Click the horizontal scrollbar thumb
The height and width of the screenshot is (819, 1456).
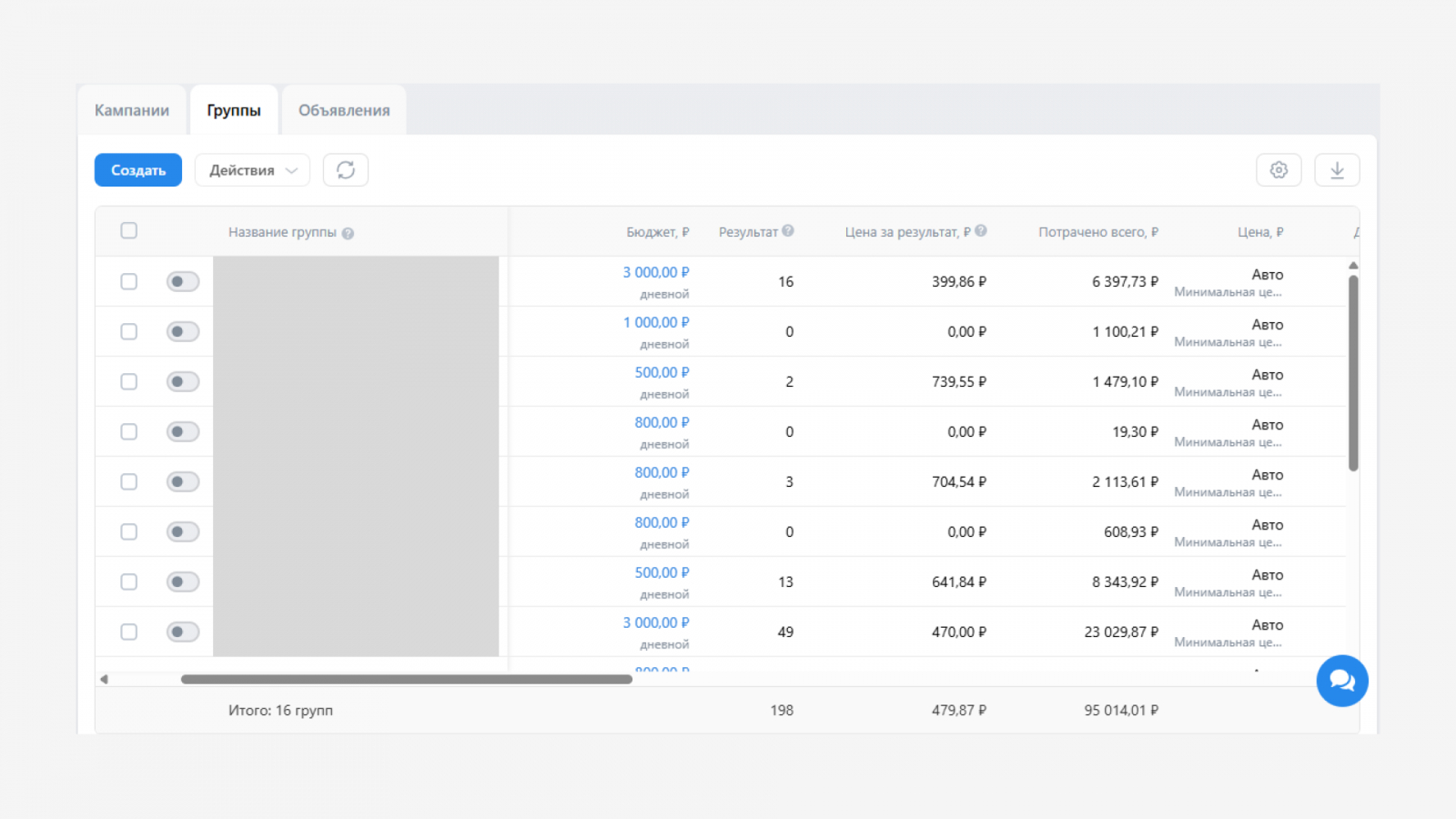[407, 679]
